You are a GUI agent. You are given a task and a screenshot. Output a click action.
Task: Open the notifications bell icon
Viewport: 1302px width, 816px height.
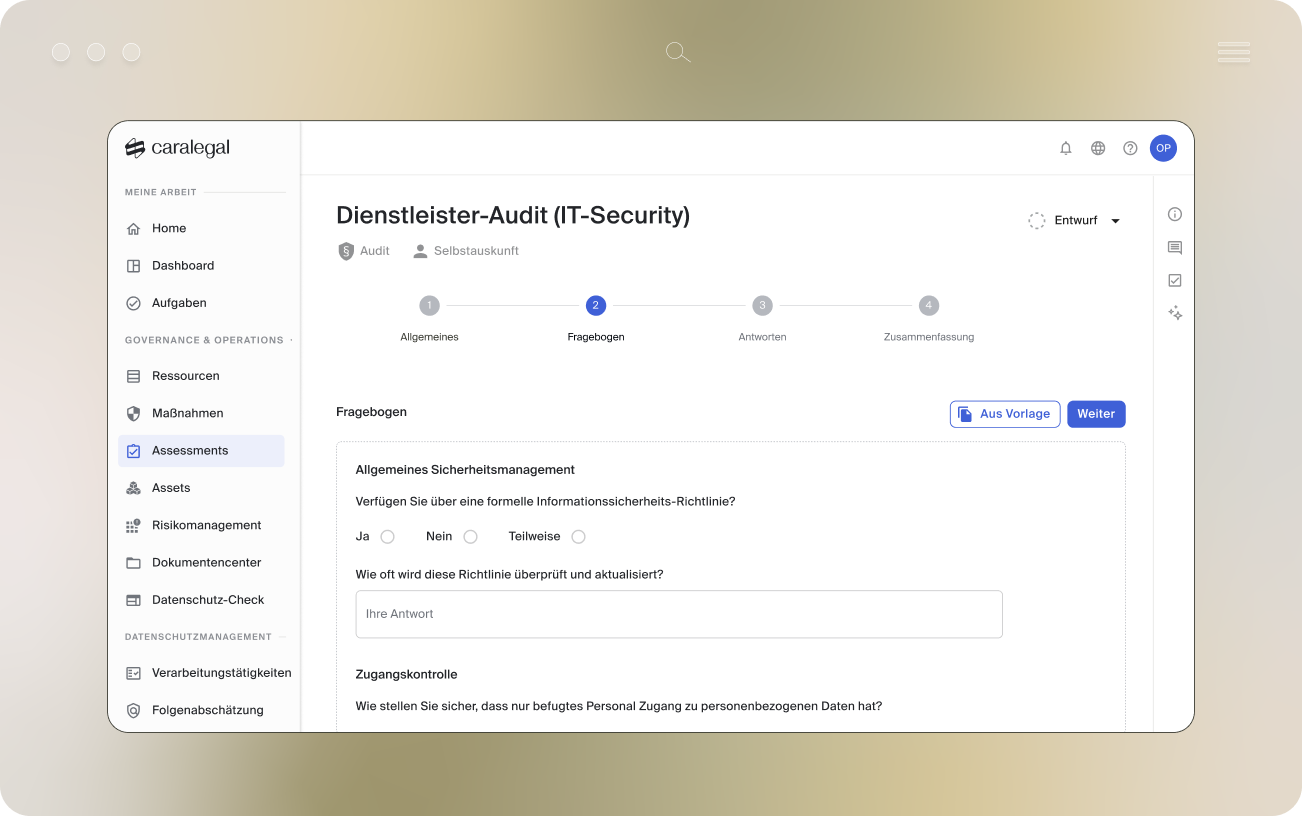1066,148
